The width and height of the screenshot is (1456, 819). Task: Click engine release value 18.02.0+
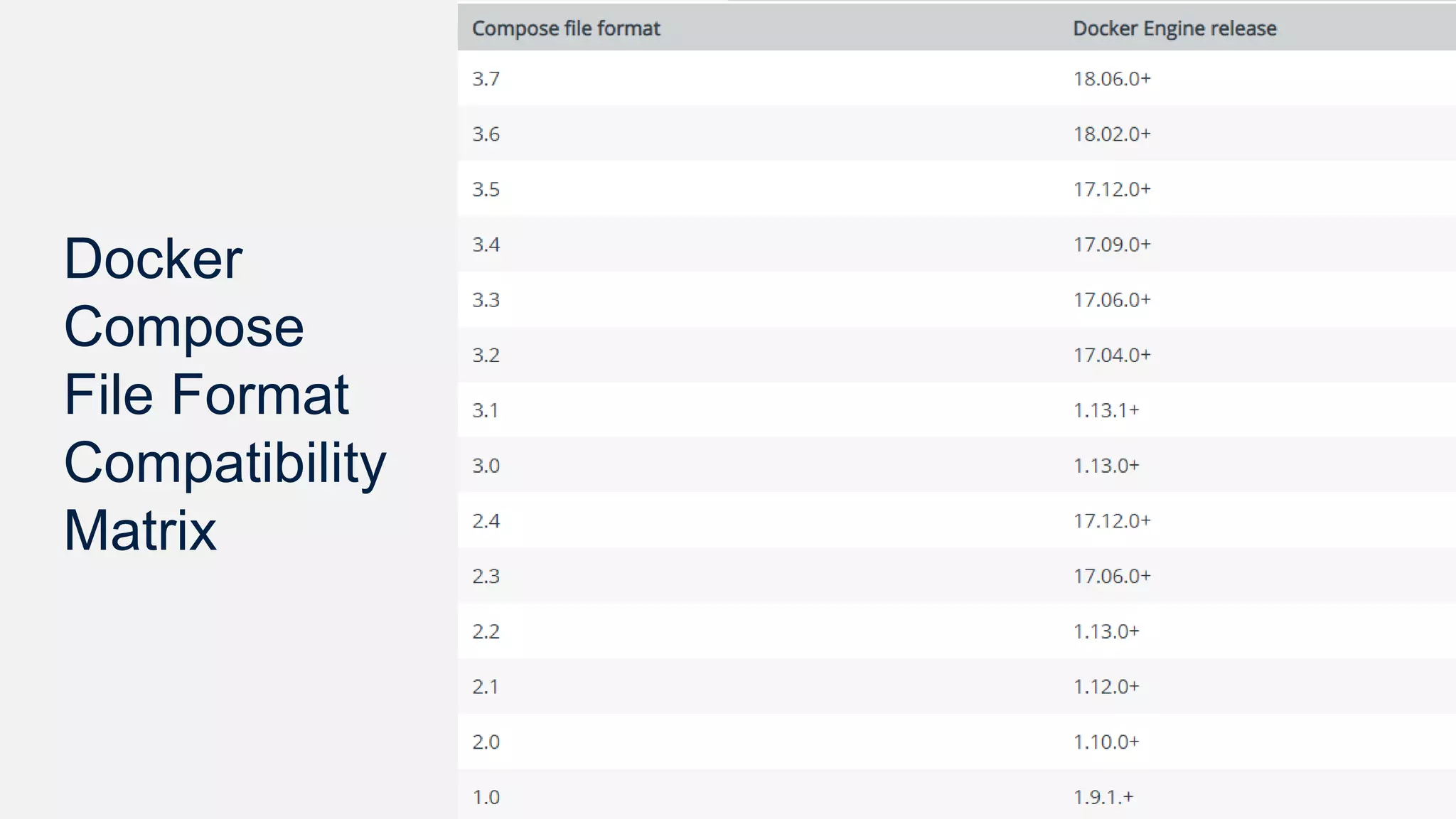(x=1112, y=134)
